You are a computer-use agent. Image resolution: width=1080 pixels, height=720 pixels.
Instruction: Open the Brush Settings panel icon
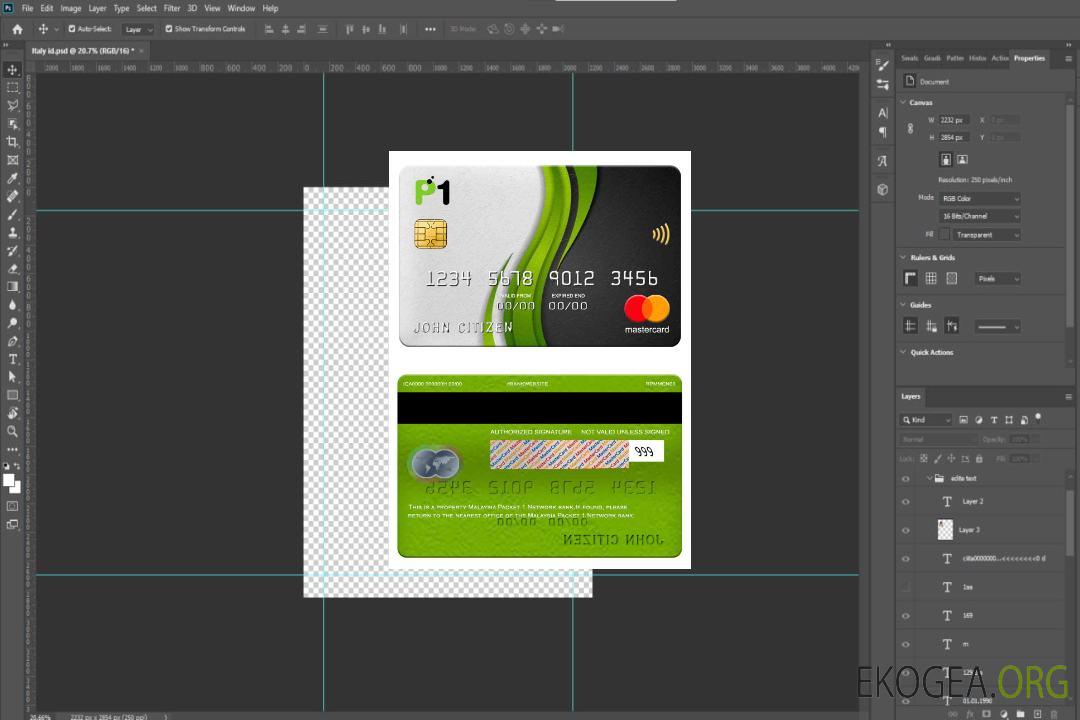tap(882, 65)
